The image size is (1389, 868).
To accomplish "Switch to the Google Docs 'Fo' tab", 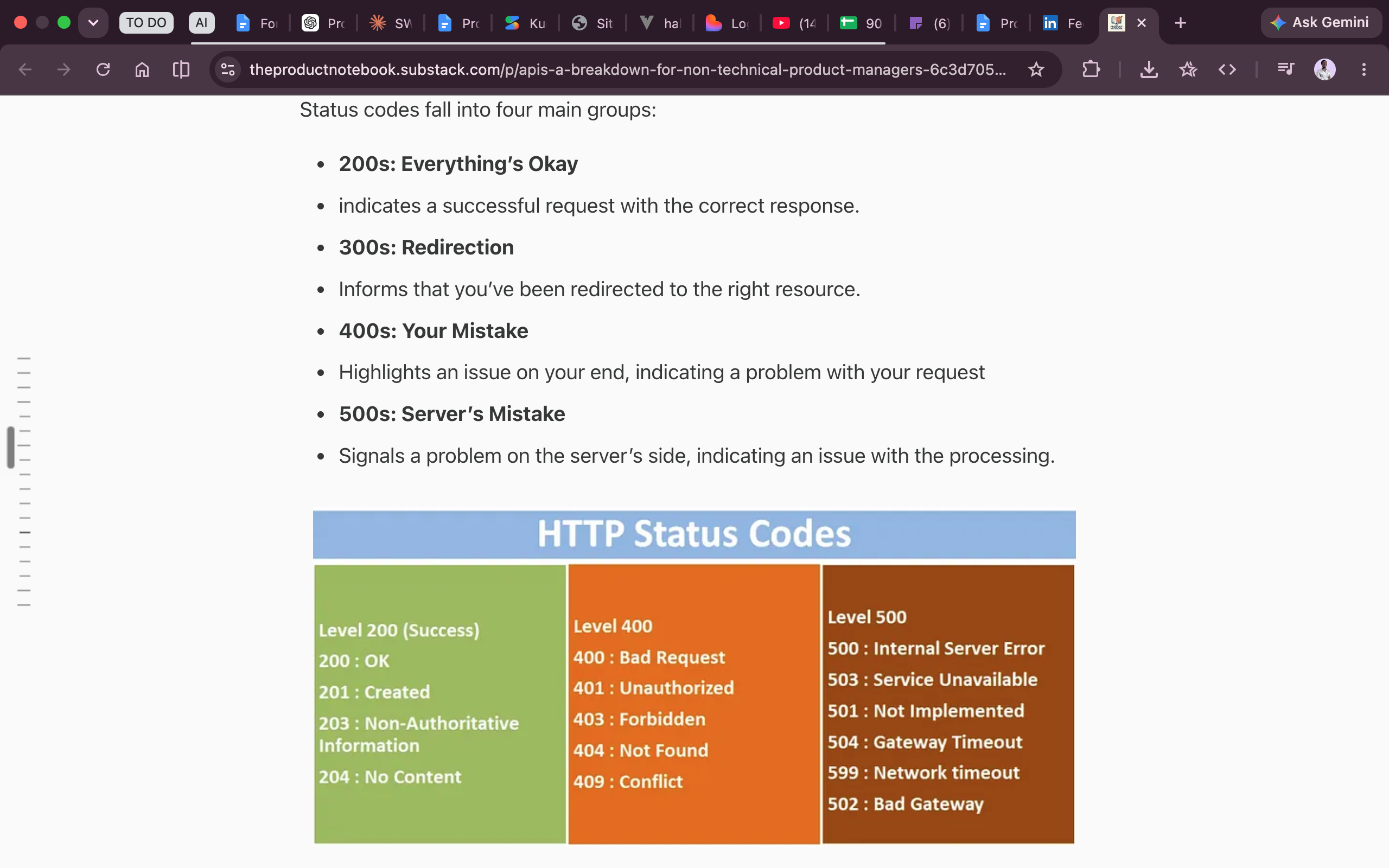I will (x=257, y=23).
